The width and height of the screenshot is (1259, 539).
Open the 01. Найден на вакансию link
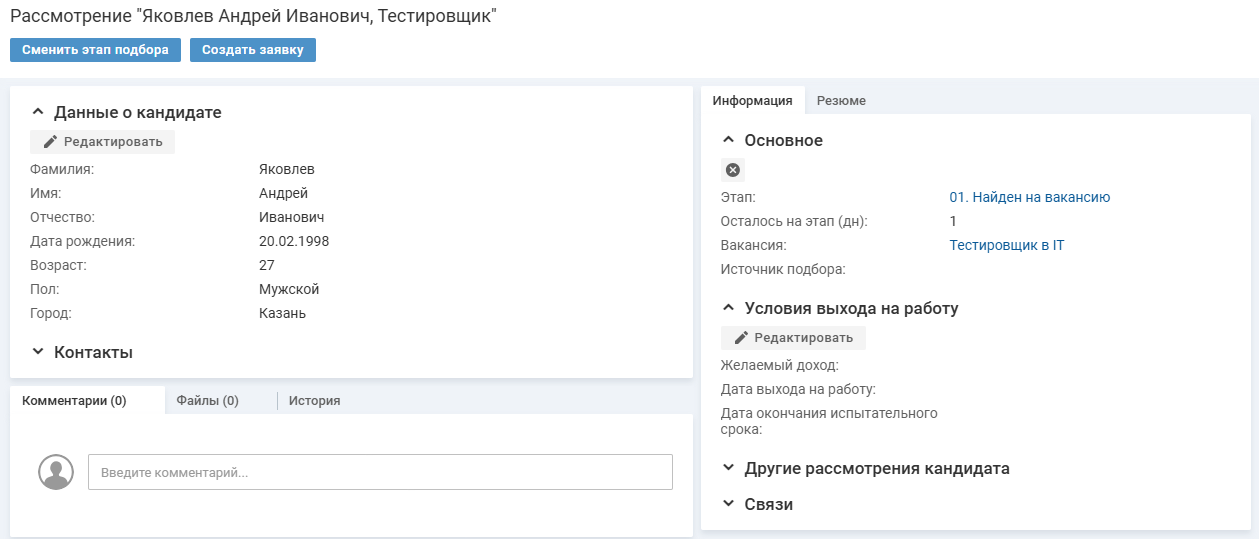tap(1029, 198)
